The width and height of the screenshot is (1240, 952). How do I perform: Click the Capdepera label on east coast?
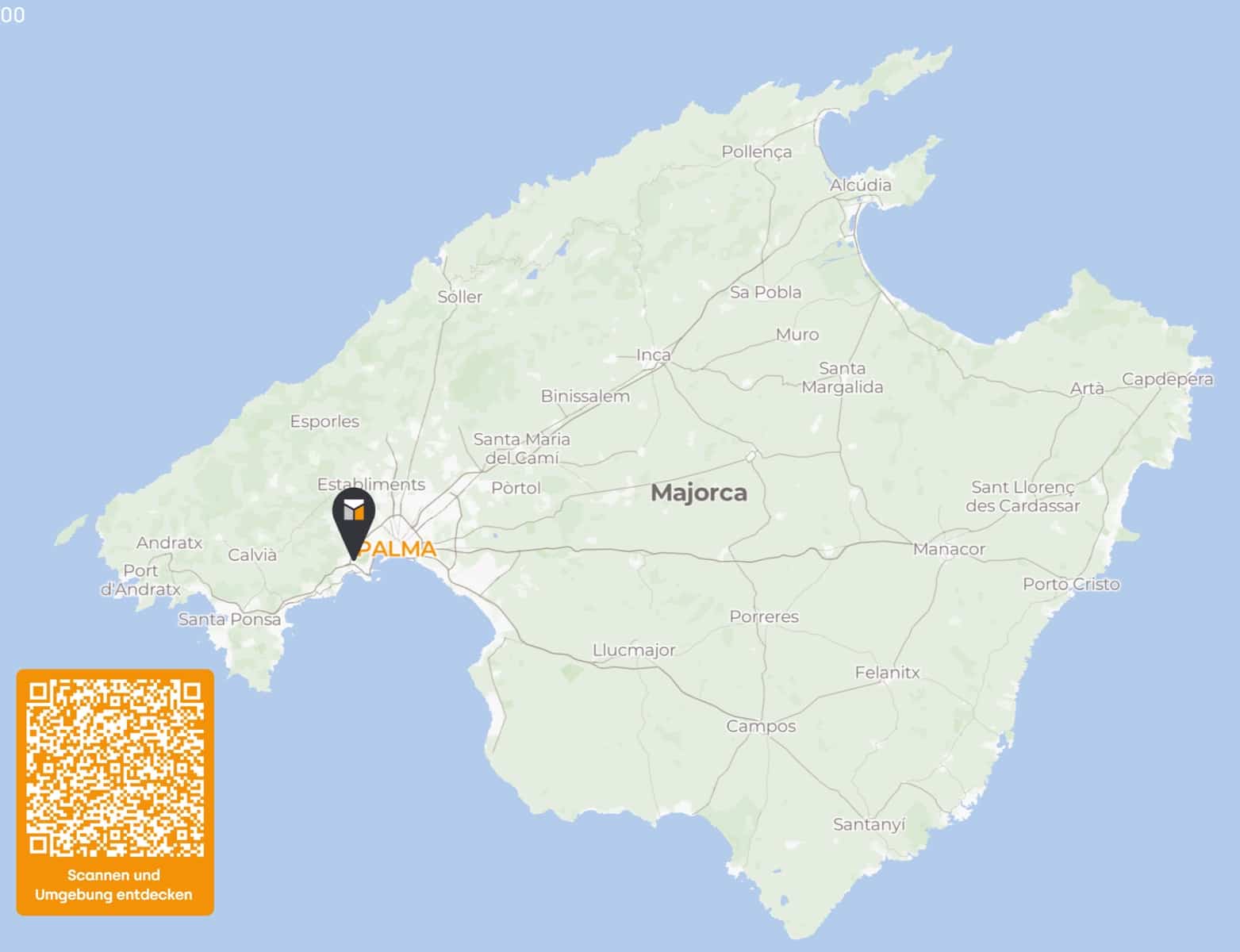point(1167,379)
